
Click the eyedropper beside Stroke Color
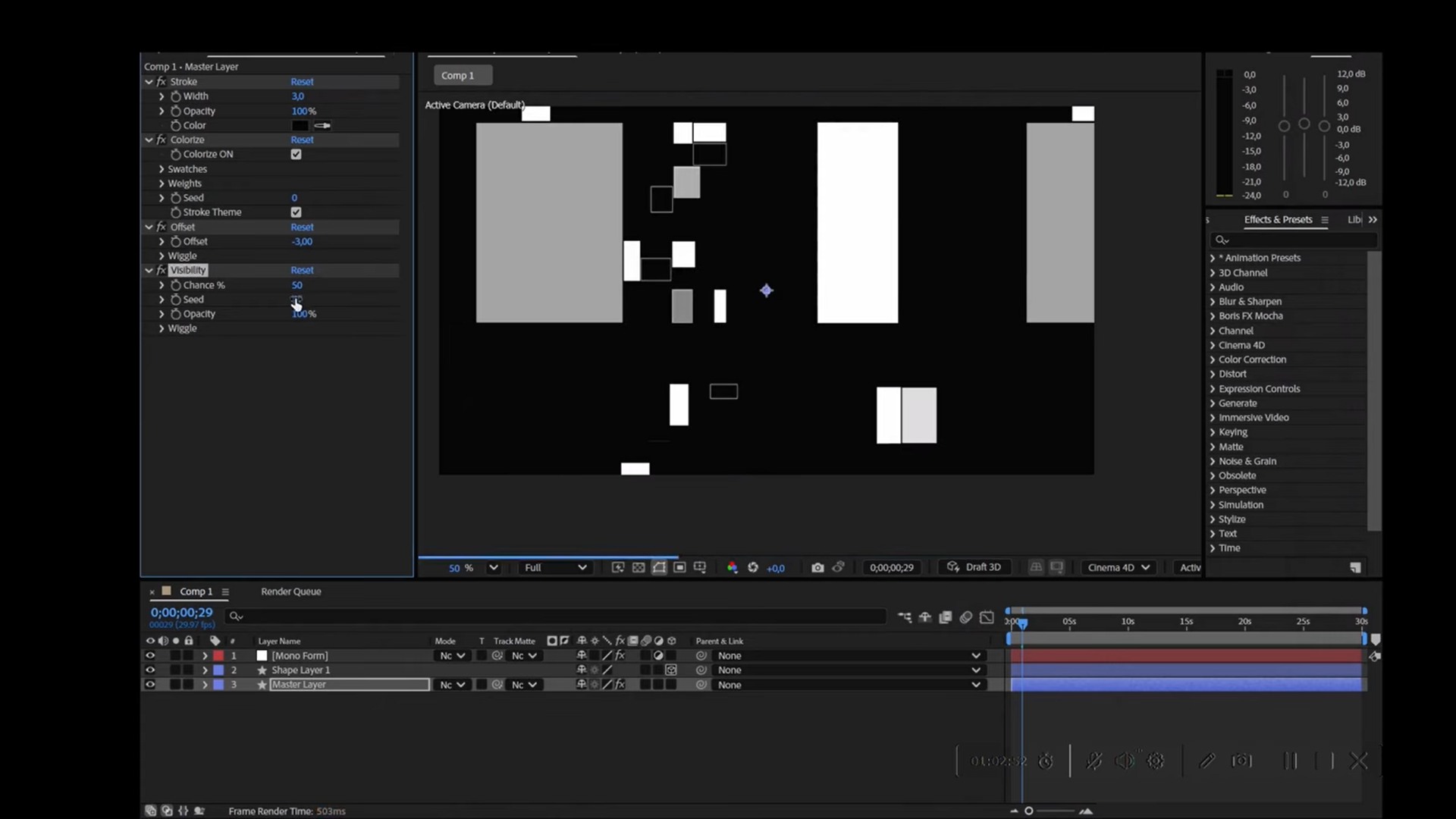[322, 126]
